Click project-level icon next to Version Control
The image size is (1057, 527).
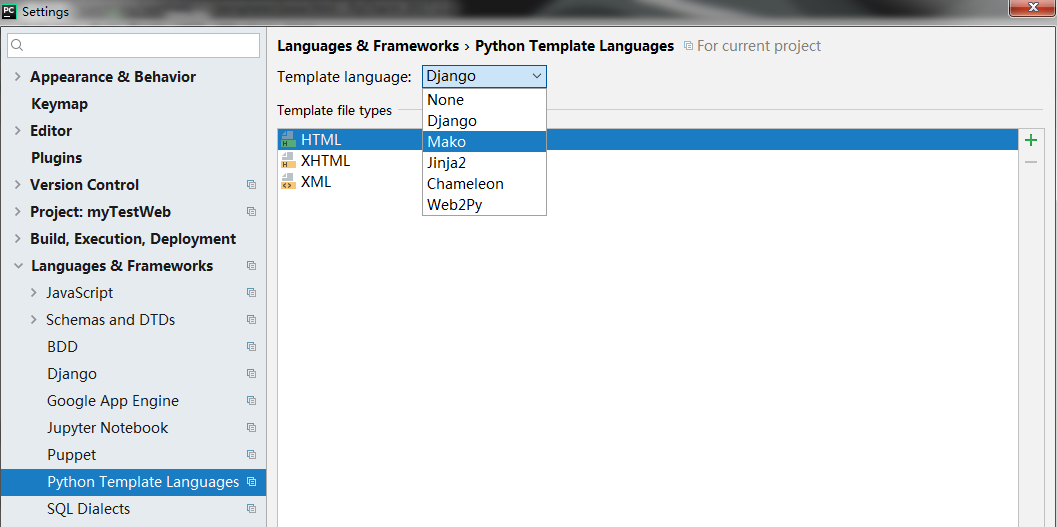click(x=251, y=185)
